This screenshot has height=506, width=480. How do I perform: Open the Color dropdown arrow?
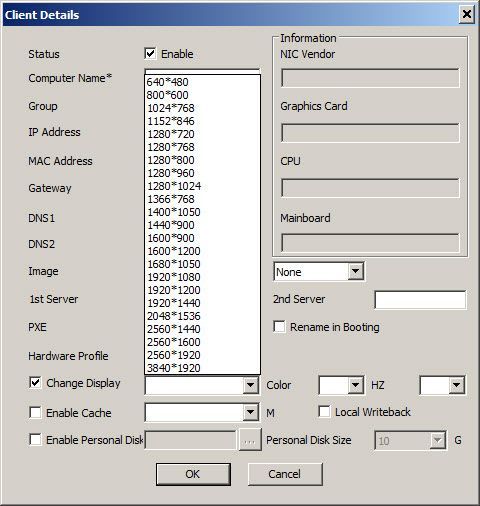tap(355, 385)
